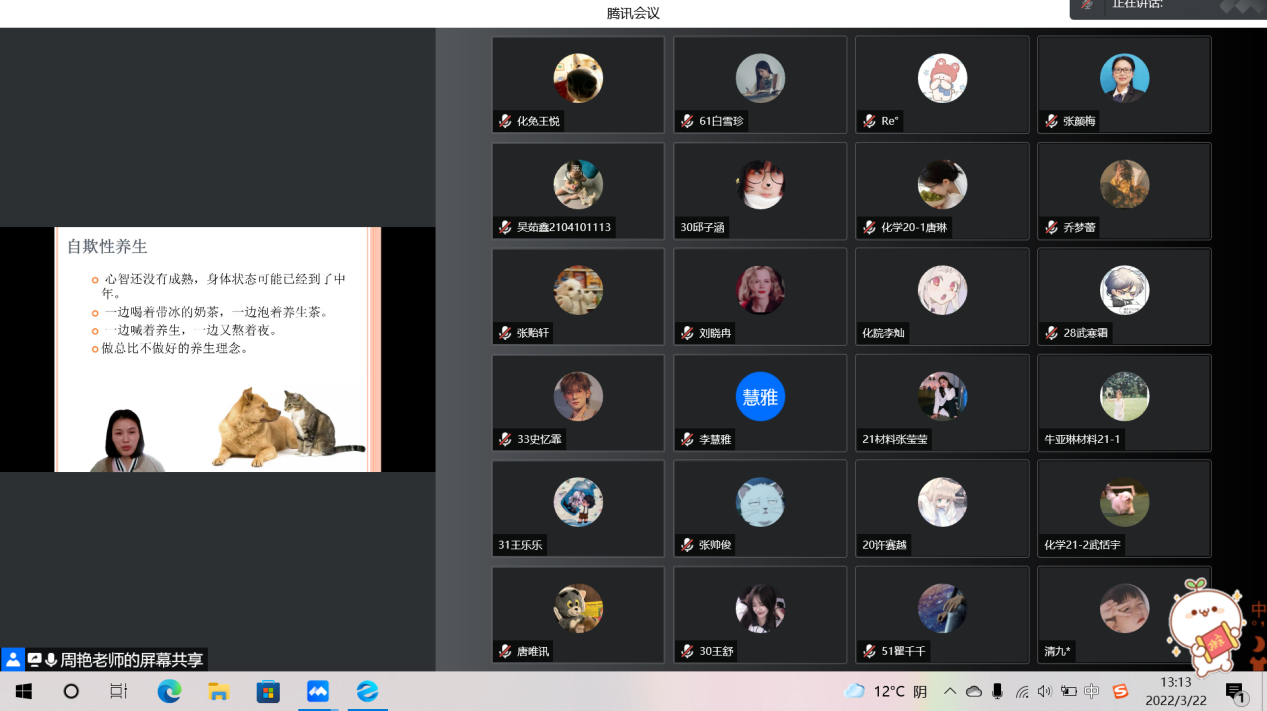The height and width of the screenshot is (711, 1267).
Task: Click the Wi-Fi network tray icon
Action: 1022,691
